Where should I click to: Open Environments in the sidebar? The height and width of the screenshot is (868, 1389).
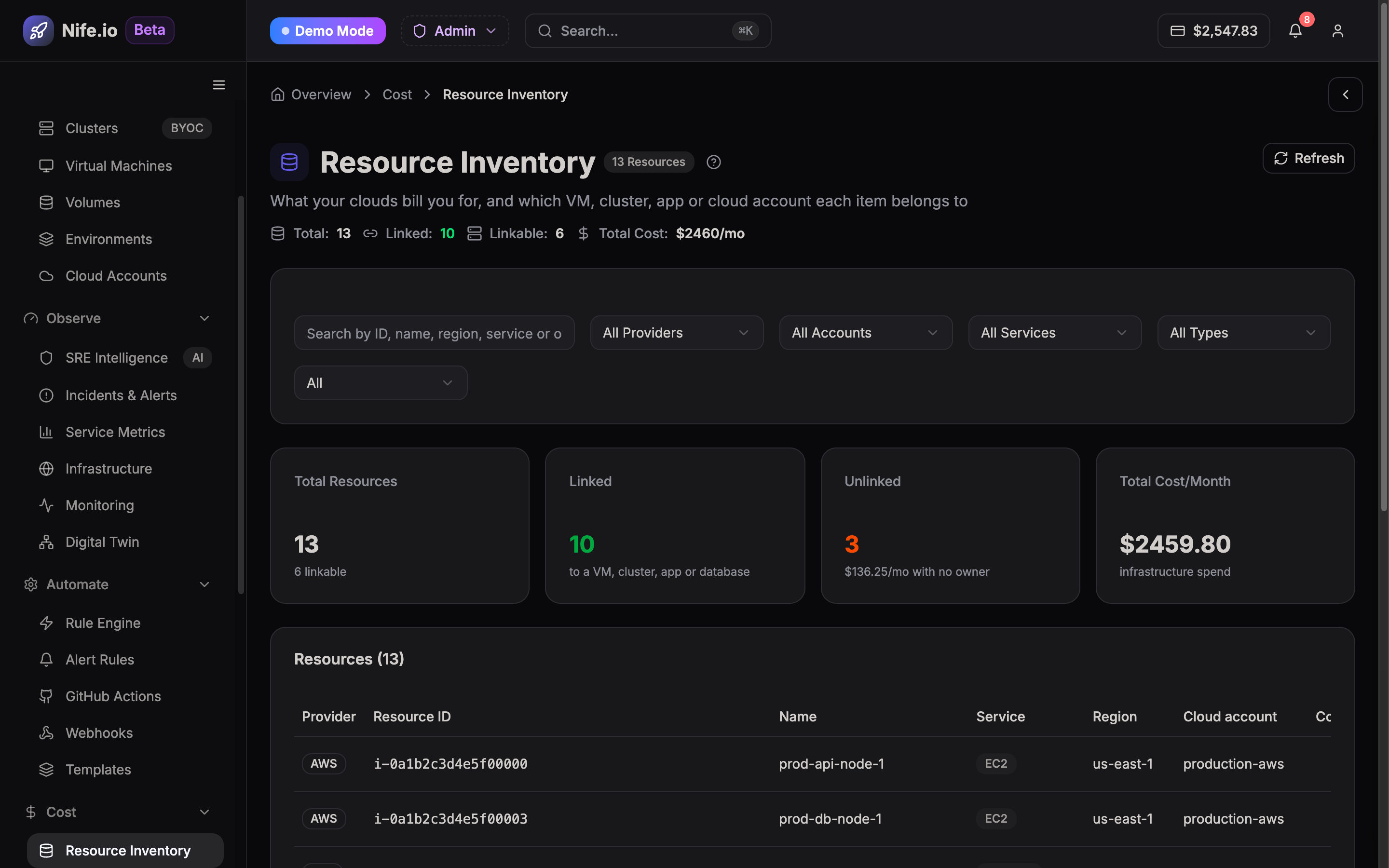pyautogui.click(x=125, y=239)
